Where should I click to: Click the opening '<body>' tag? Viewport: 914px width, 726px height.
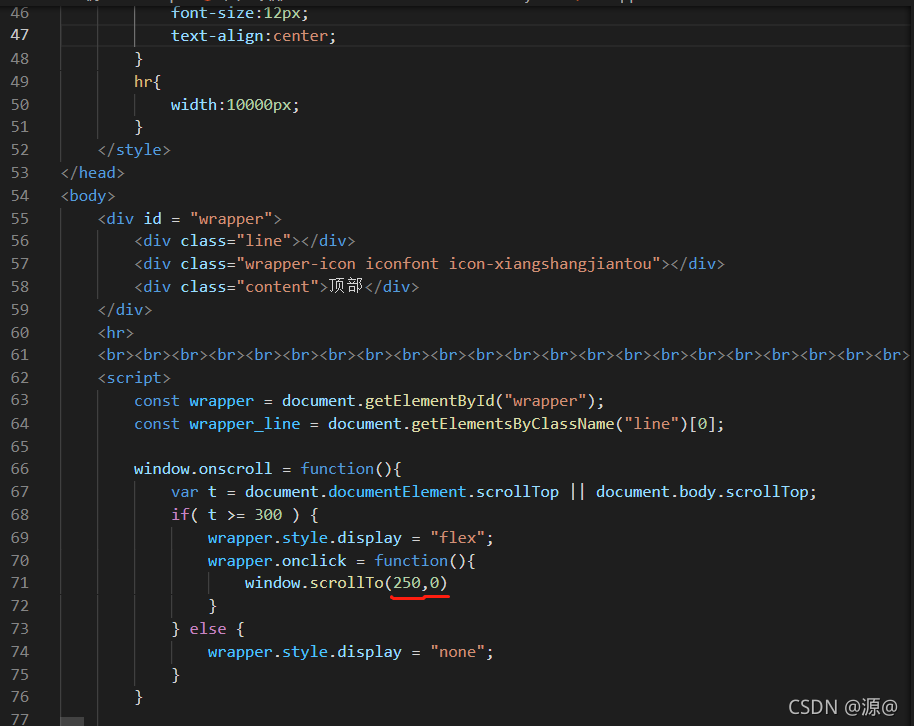tap(88, 196)
